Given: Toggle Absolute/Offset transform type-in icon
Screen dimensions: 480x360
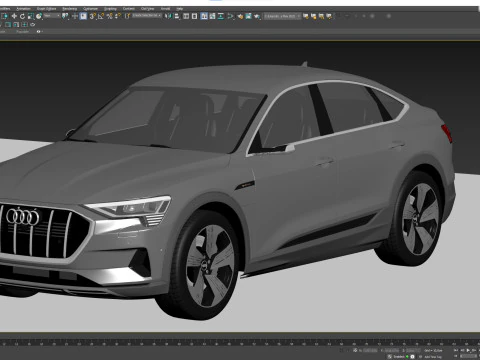Looking at the screenshot, I should click(x=355, y=350).
